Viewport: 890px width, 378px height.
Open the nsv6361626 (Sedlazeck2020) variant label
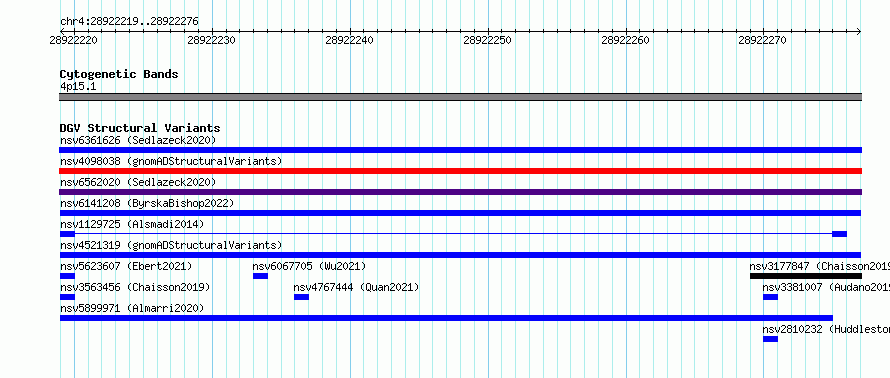click(138, 140)
